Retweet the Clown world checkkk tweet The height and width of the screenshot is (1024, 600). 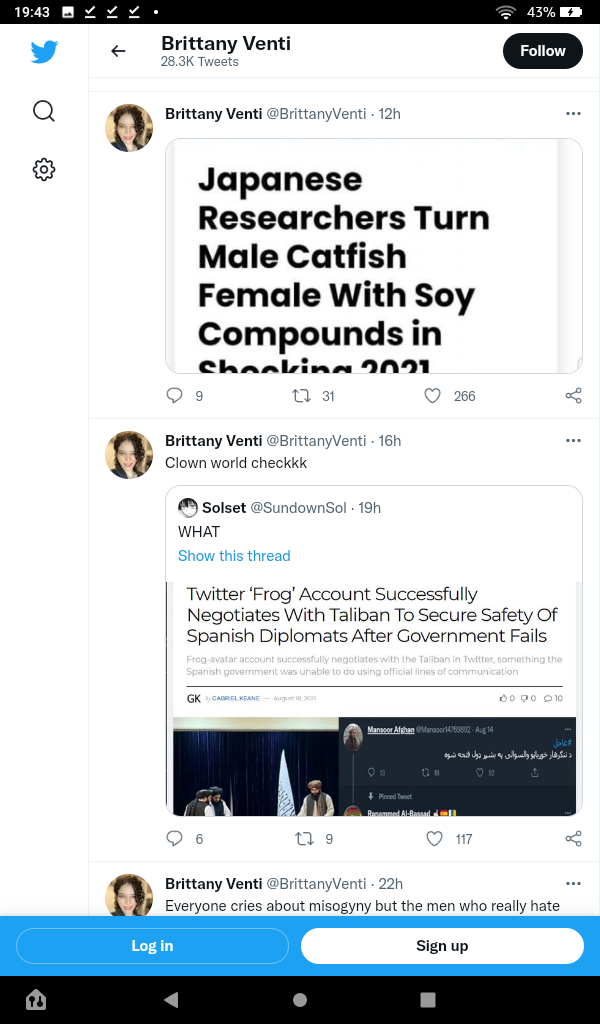pyautogui.click(x=304, y=839)
